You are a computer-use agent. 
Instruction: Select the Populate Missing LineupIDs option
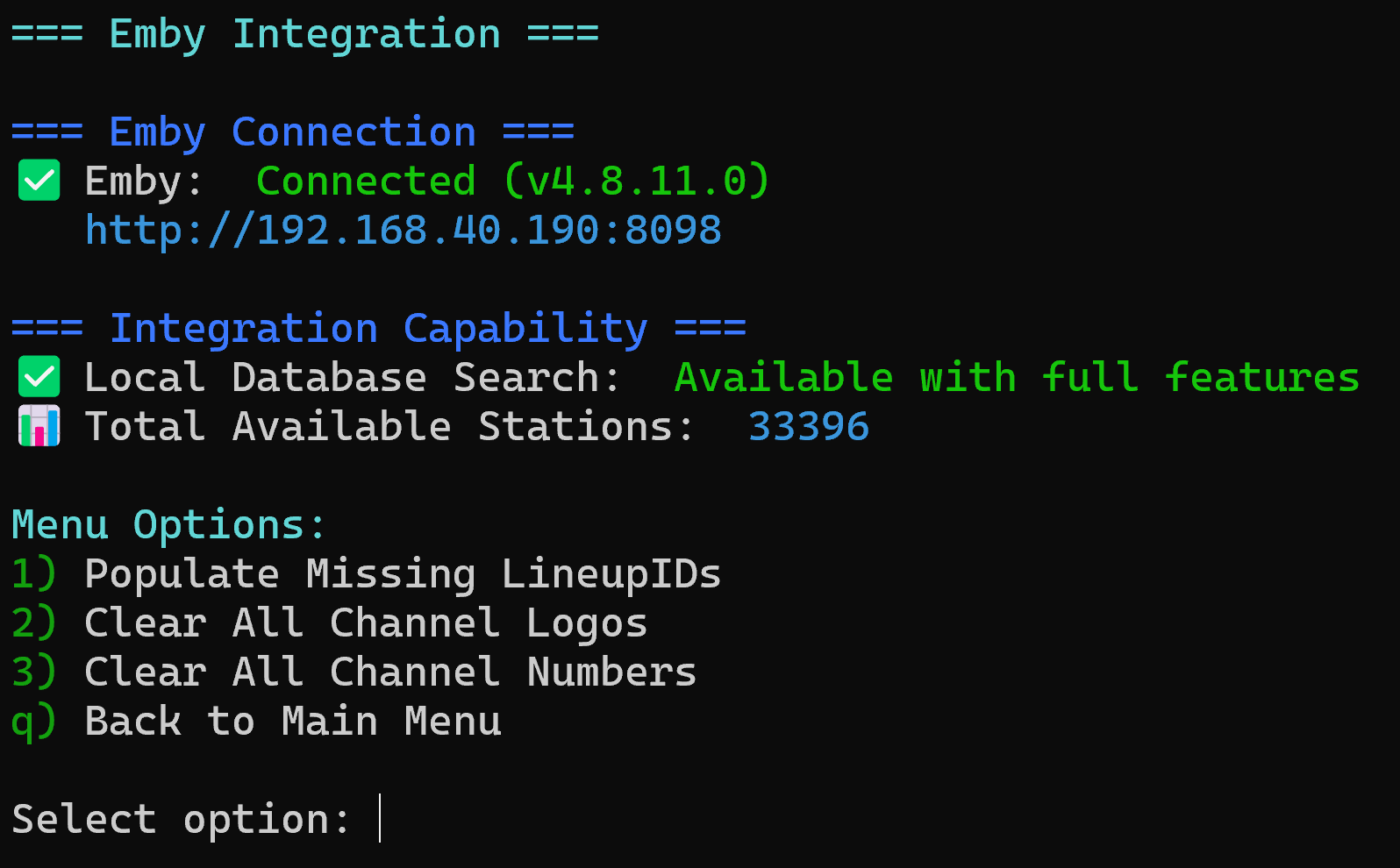(403, 574)
